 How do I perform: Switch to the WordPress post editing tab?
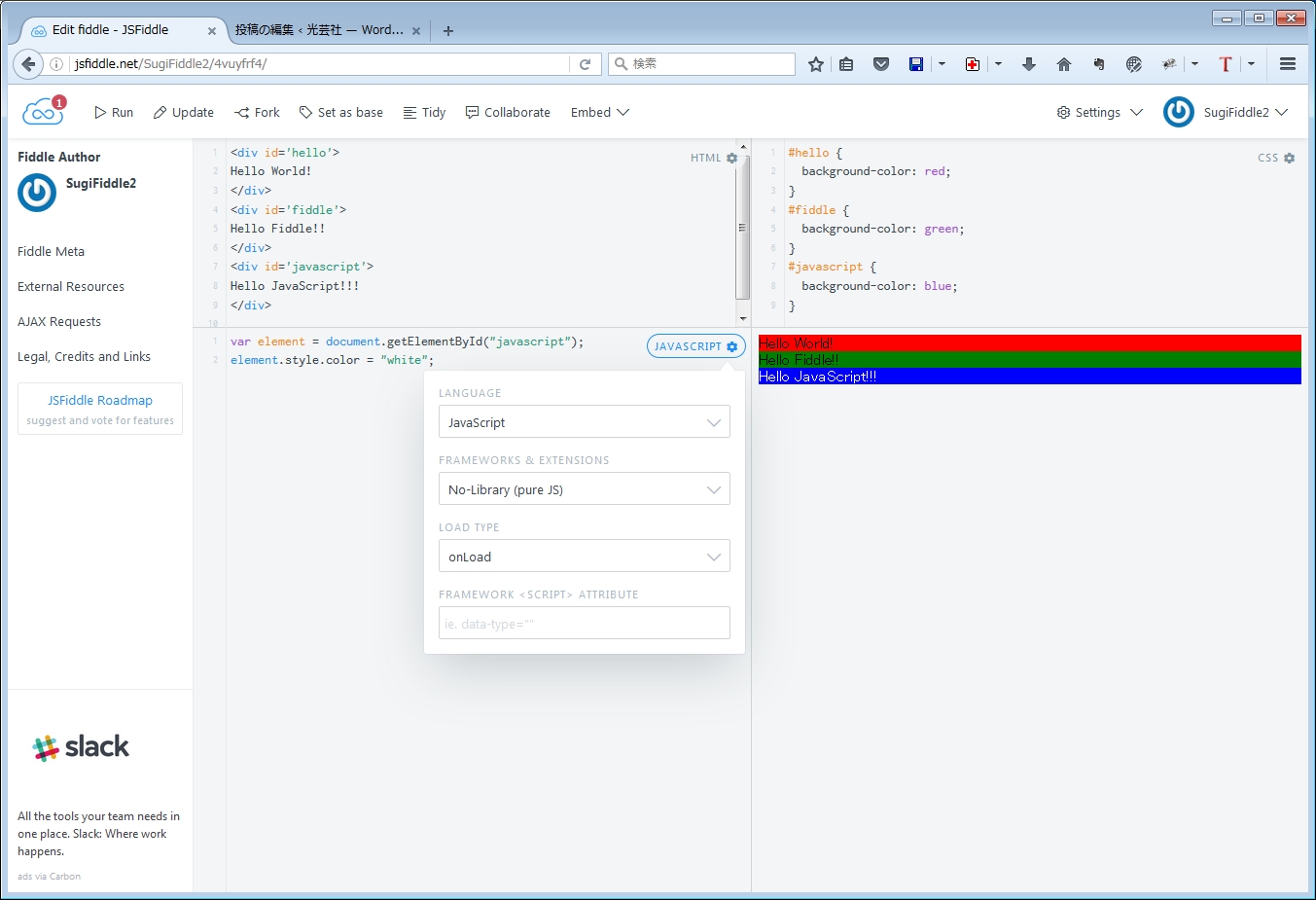(319, 30)
